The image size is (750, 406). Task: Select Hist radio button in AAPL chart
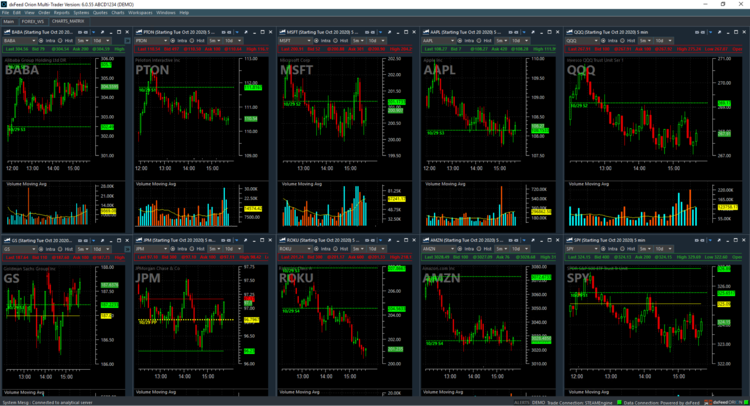coord(479,41)
